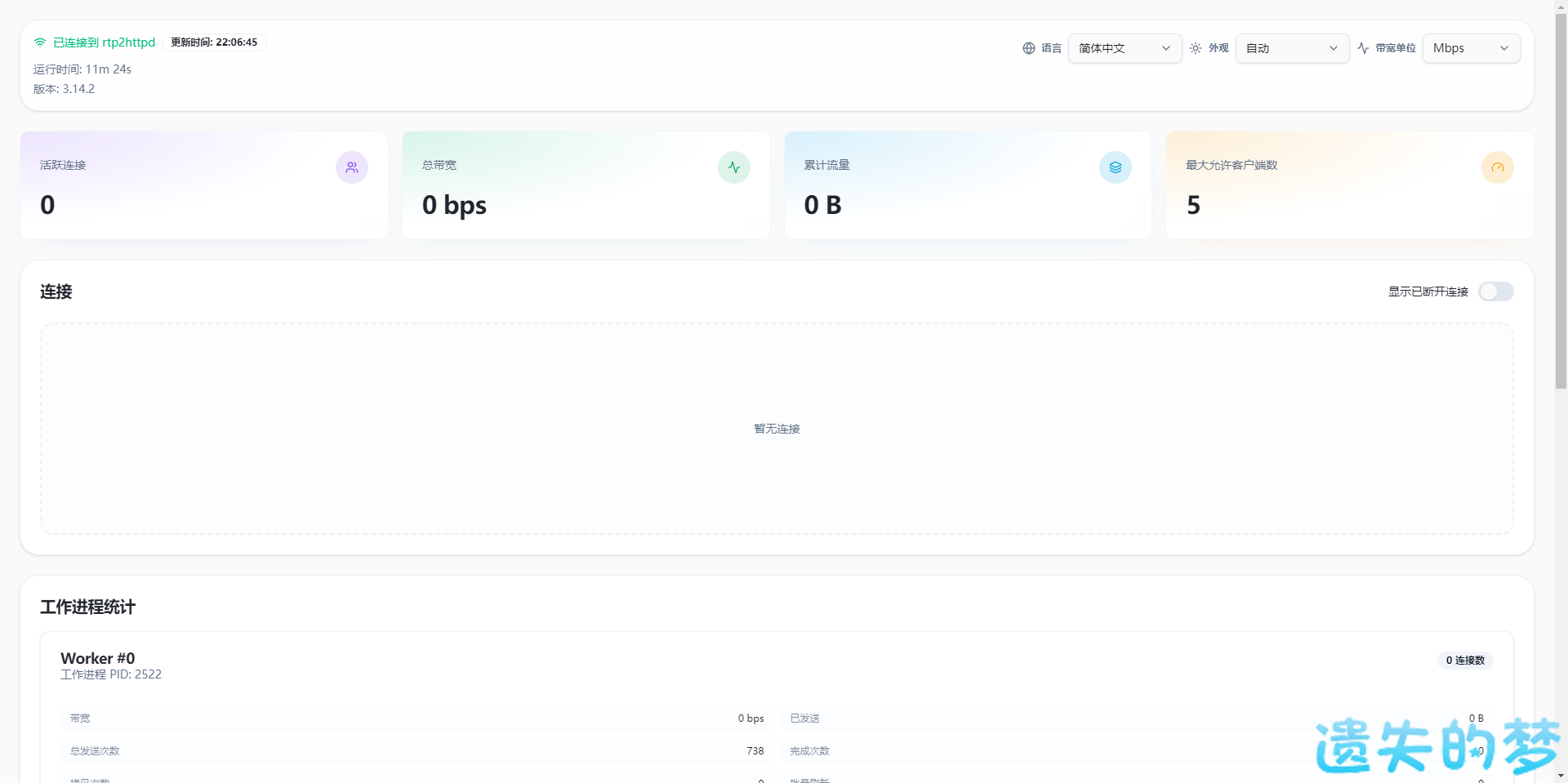Click the globe language icon

click(x=1029, y=48)
